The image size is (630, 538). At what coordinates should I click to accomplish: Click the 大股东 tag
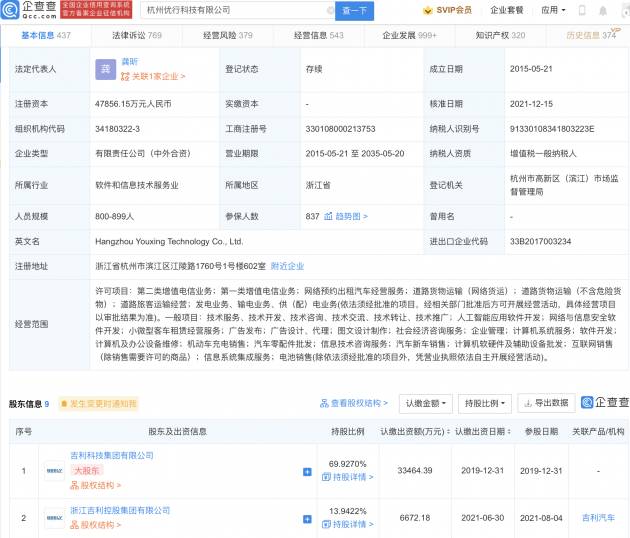(x=87, y=470)
